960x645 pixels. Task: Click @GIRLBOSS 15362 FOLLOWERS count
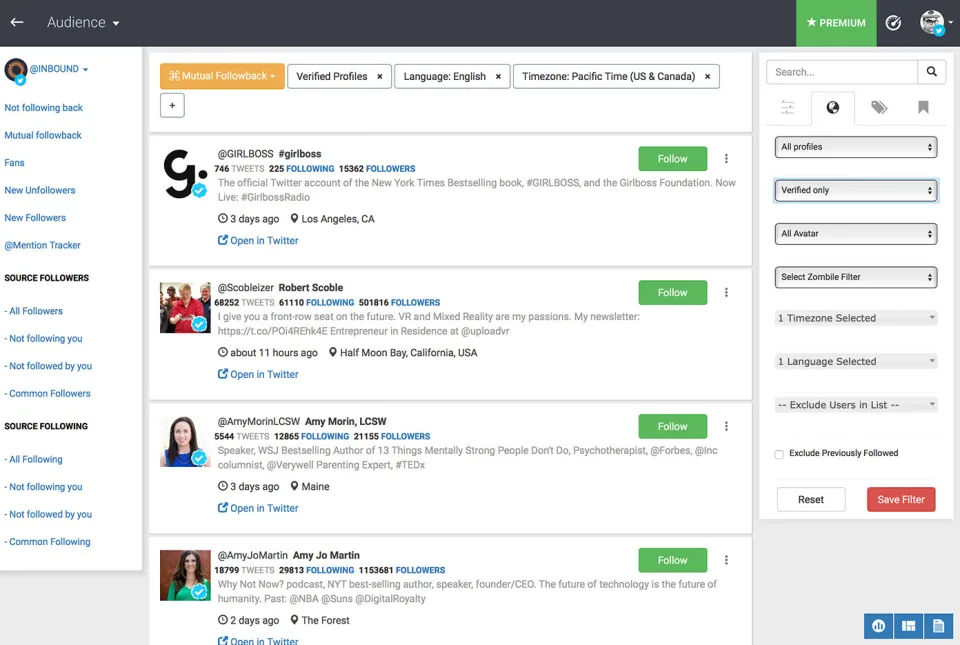tap(377, 169)
